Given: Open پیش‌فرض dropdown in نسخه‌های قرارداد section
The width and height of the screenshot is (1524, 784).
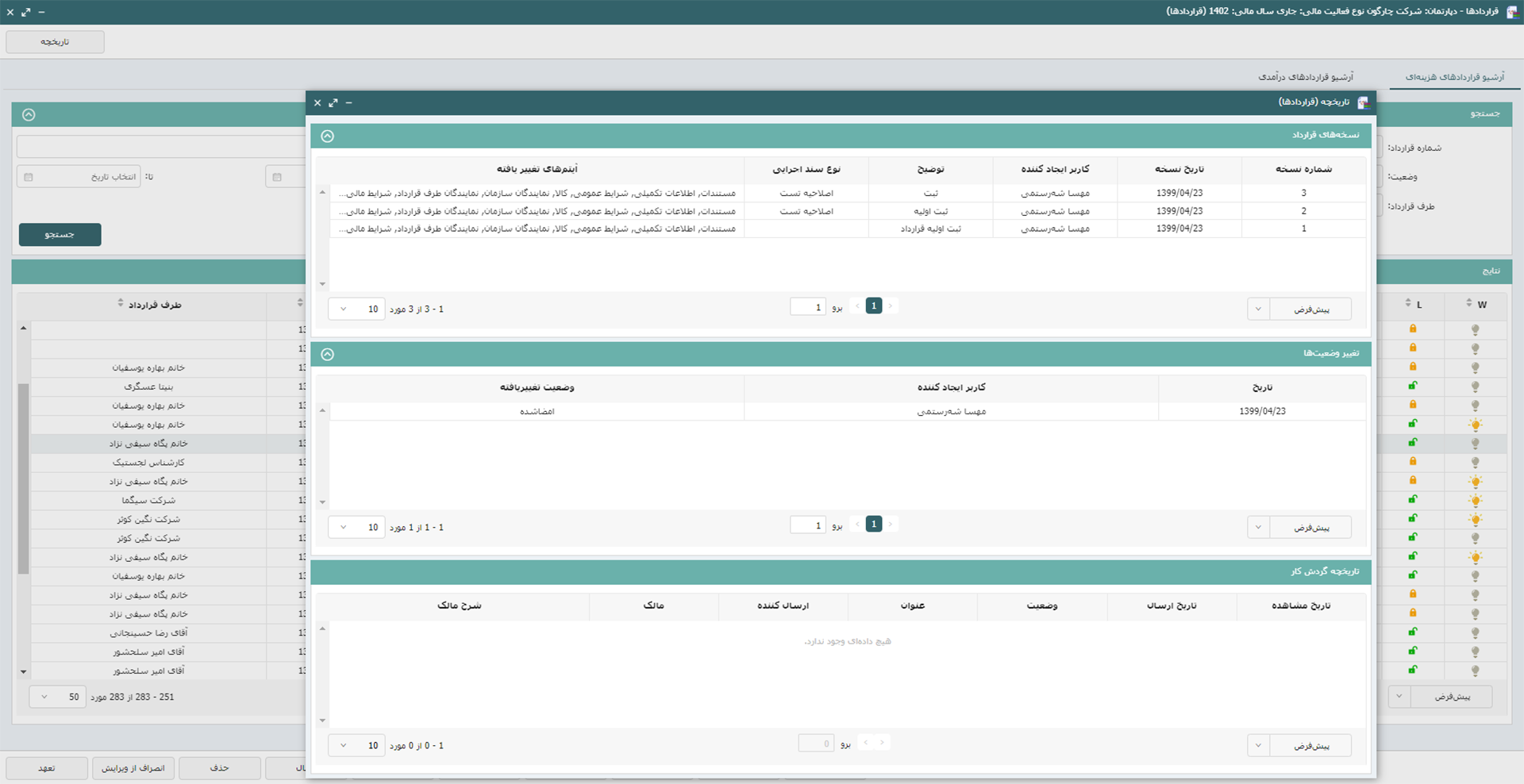Looking at the screenshot, I should pyautogui.click(x=1258, y=309).
